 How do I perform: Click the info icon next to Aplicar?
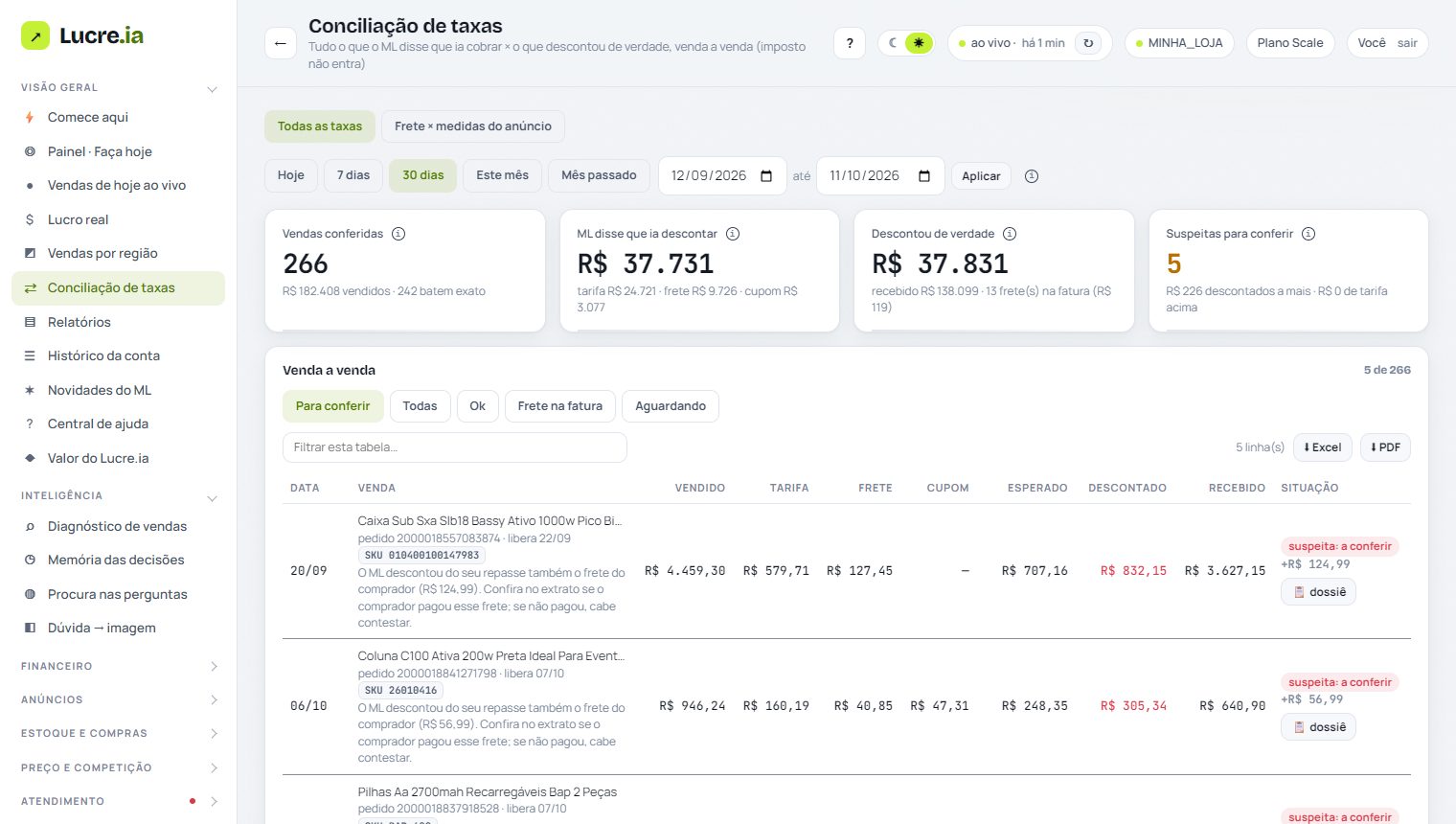pos(1032,176)
